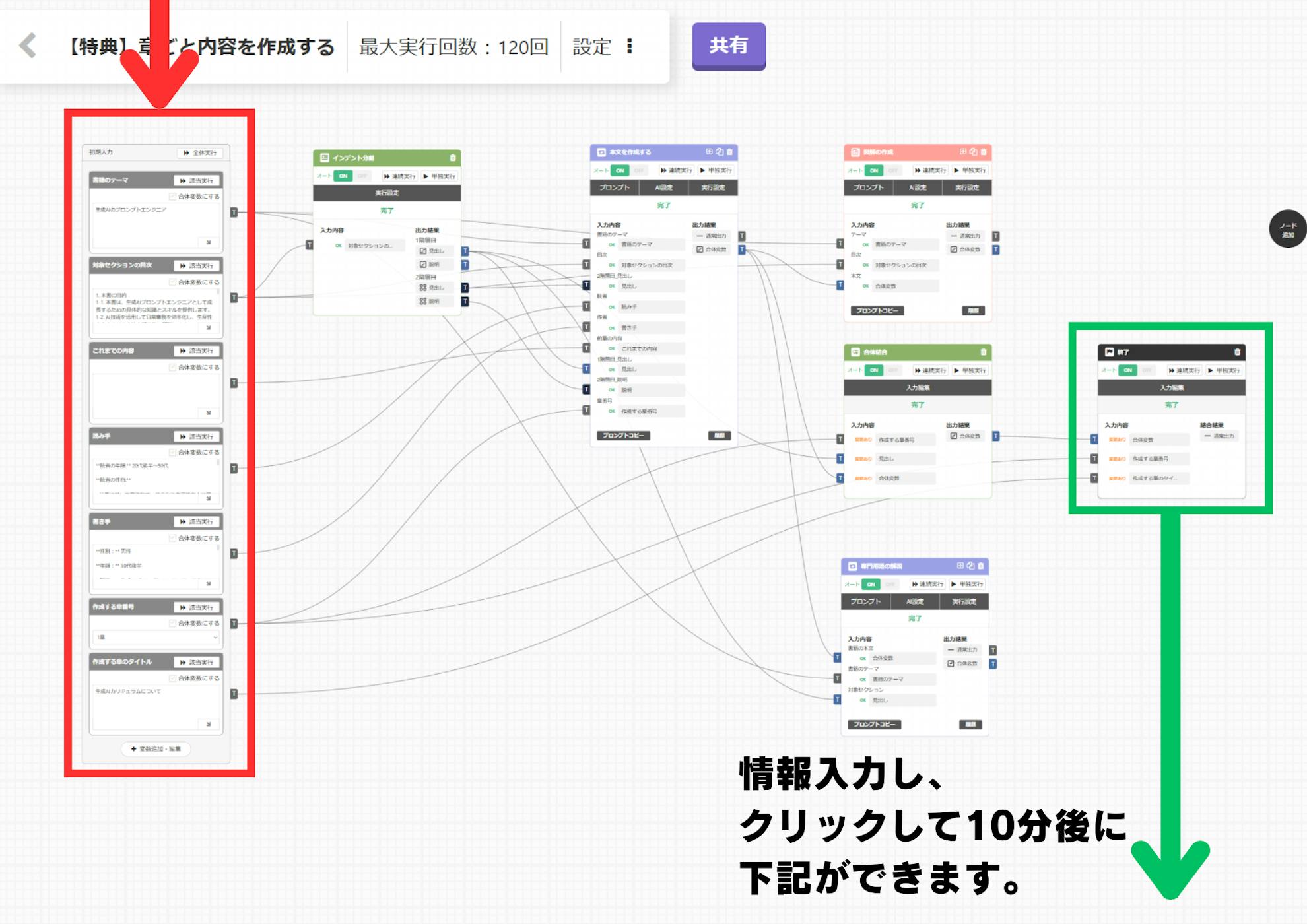Toggle auto OFF on the インデント分割 node
Image resolution: width=1307 pixels, height=924 pixels.
[362, 176]
